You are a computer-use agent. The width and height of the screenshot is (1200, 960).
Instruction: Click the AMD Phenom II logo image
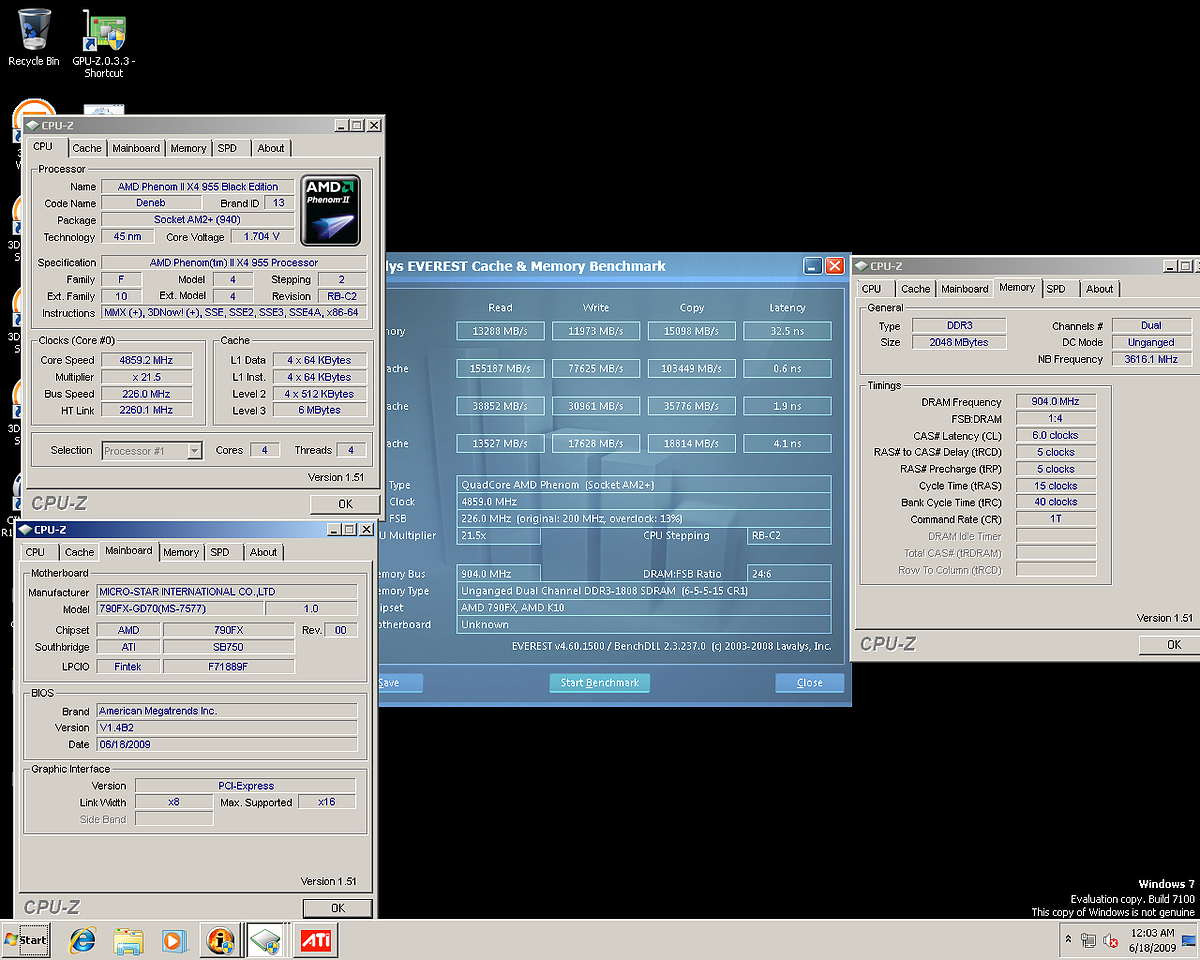click(331, 210)
